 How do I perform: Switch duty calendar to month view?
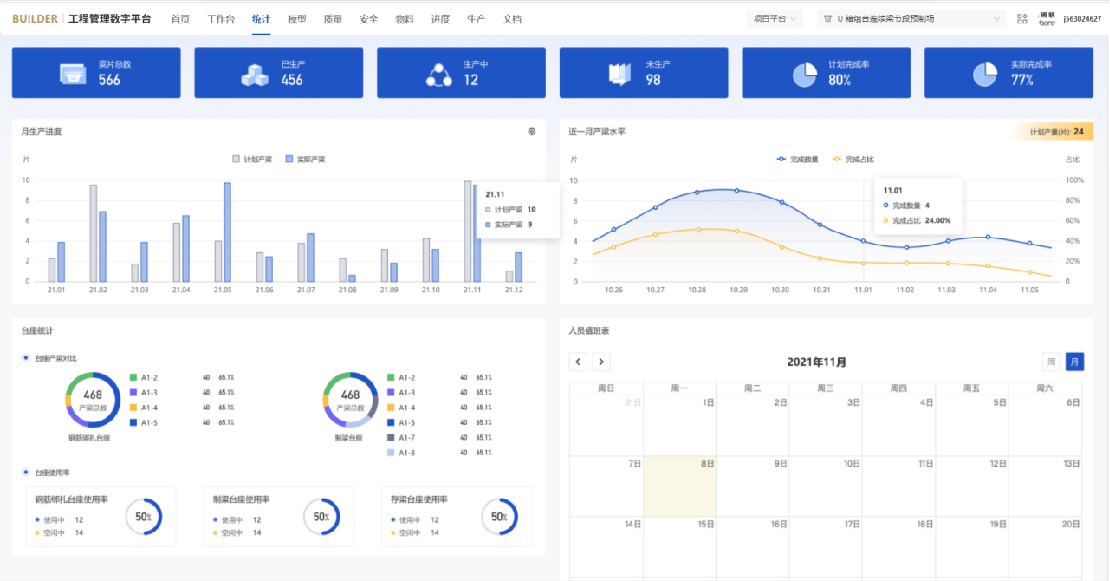pyautogui.click(x=1075, y=362)
